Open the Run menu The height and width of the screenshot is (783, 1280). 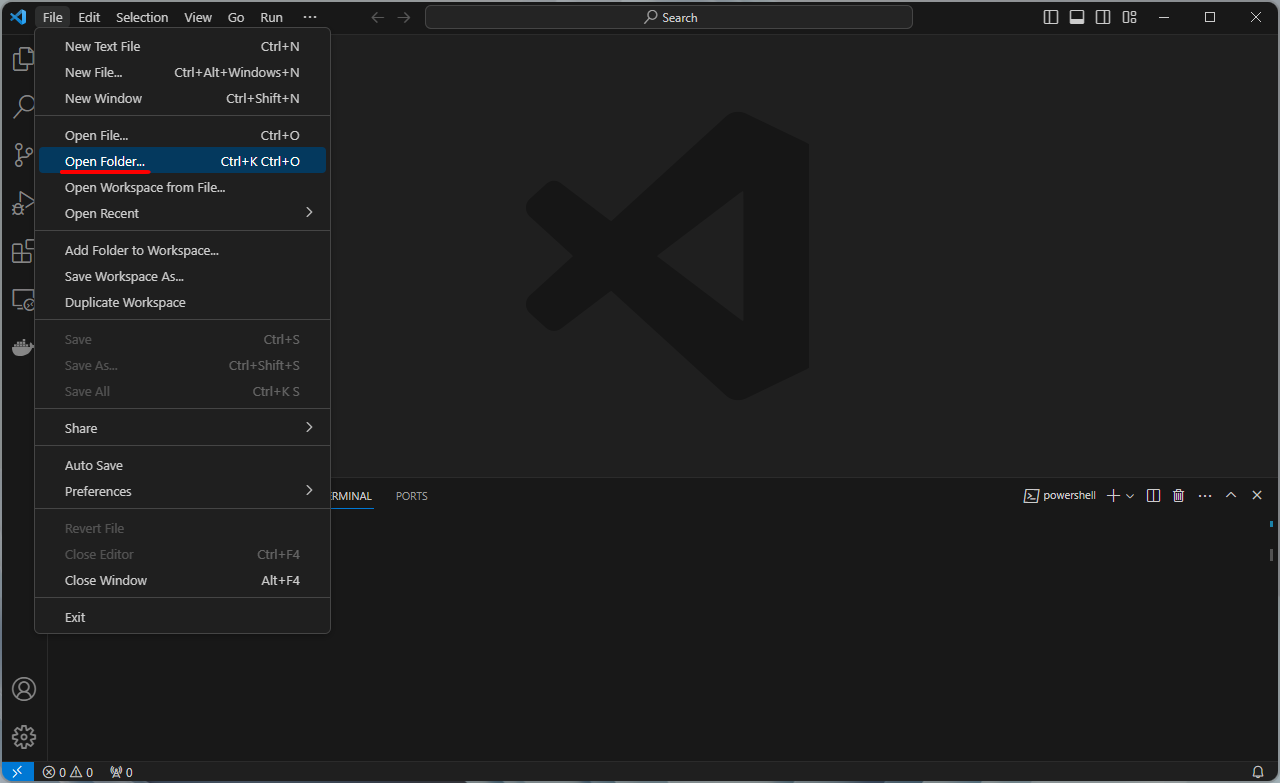271,17
